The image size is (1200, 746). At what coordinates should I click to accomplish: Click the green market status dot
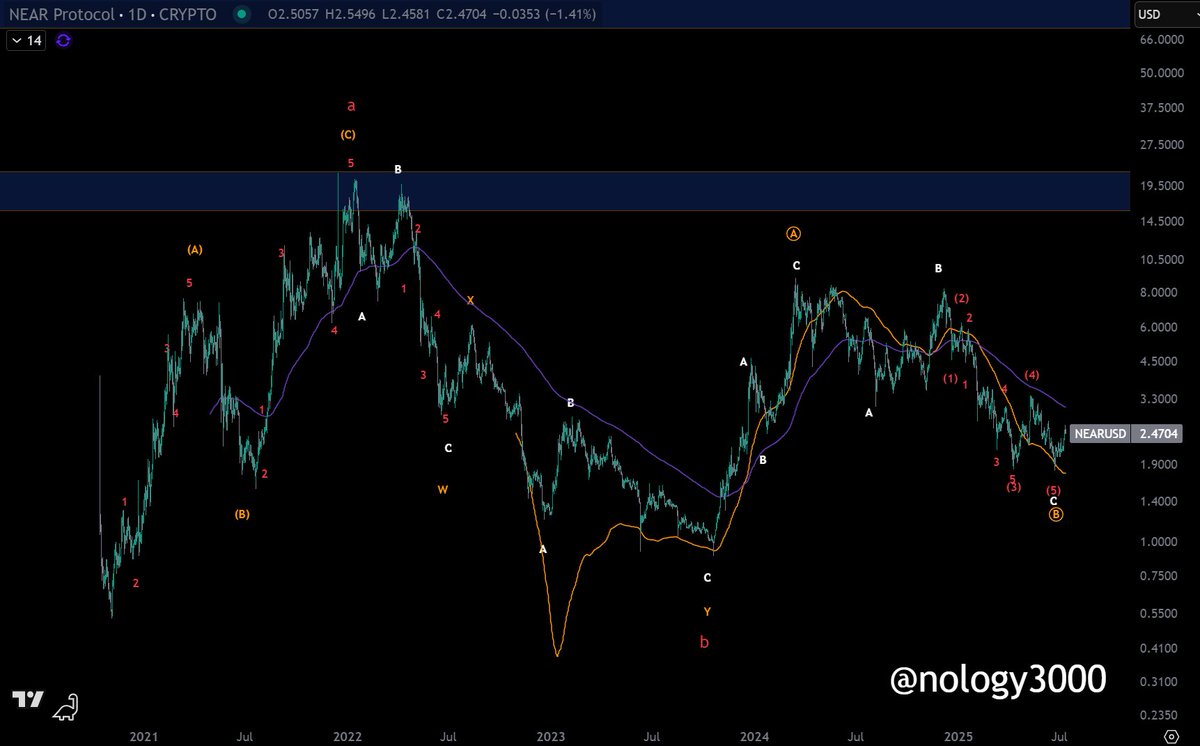pos(243,15)
